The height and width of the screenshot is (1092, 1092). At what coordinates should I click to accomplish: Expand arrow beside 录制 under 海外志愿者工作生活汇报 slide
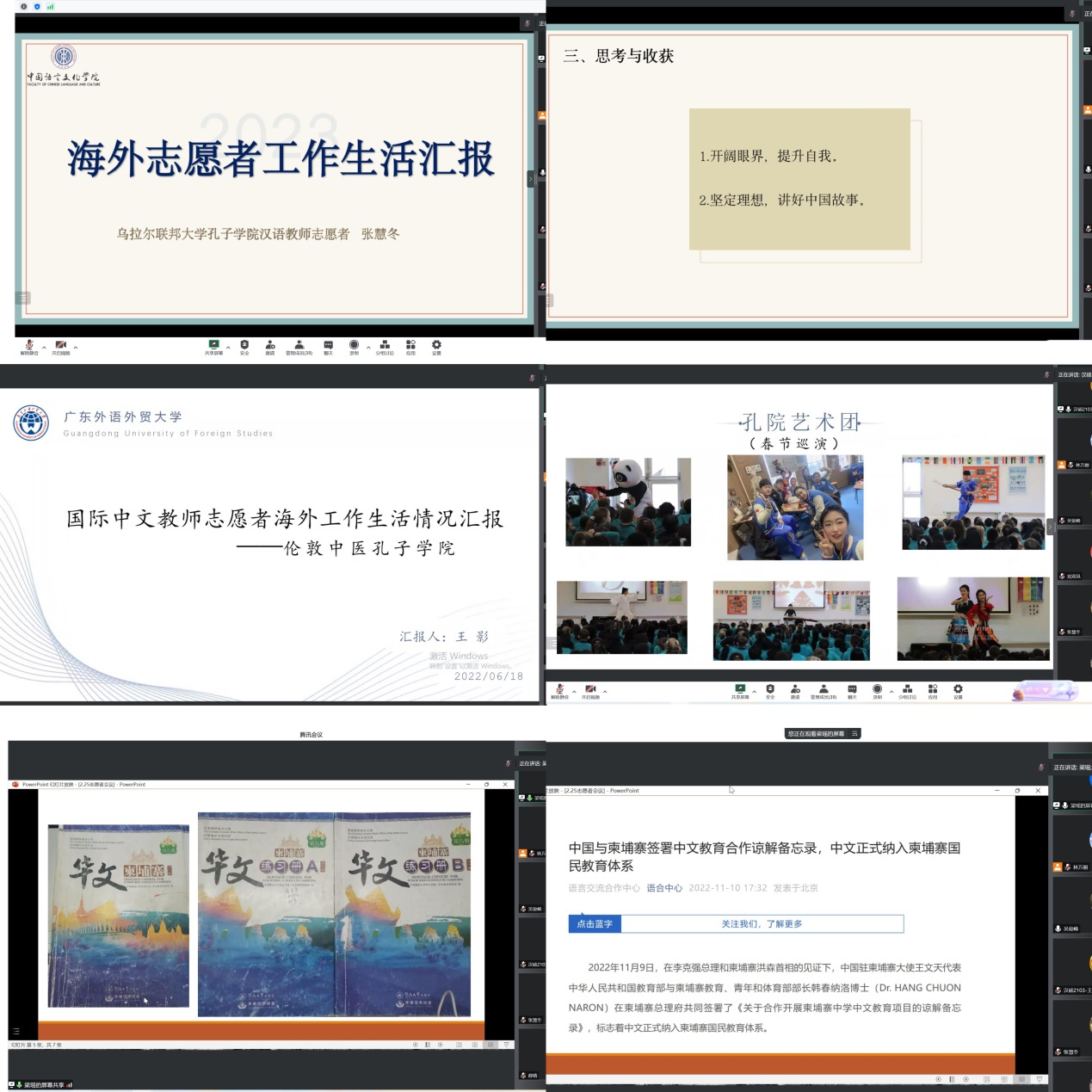[368, 347]
